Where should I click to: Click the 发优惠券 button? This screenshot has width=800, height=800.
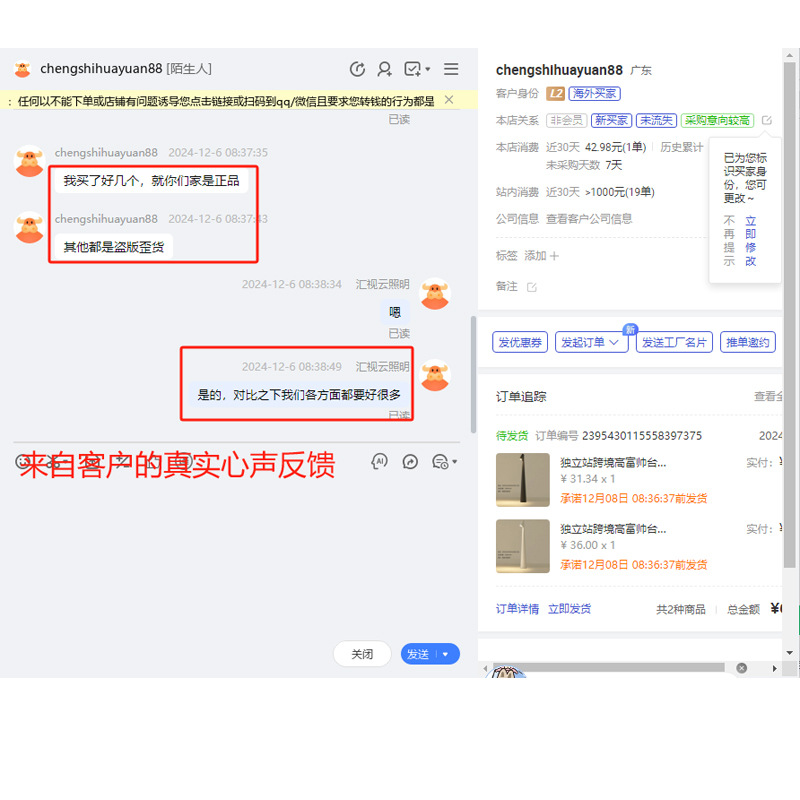pyautogui.click(x=520, y=342)
